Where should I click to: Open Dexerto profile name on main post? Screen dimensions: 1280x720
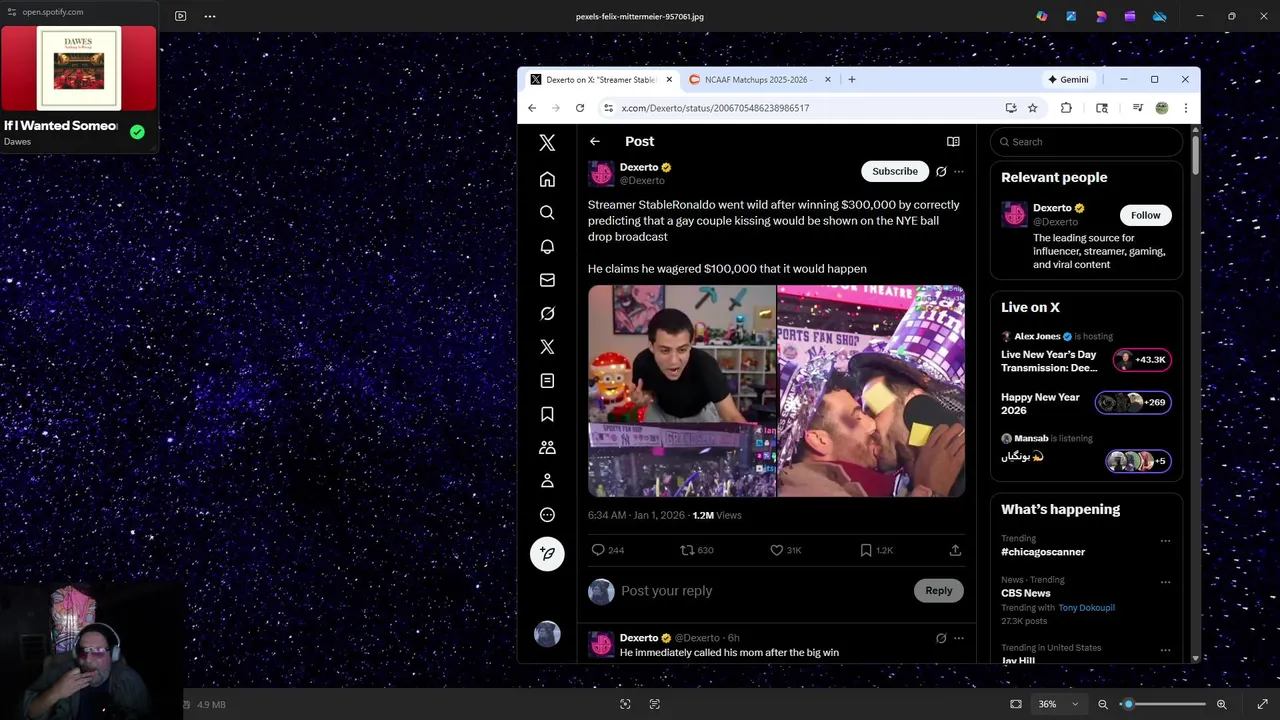point(639,167)
